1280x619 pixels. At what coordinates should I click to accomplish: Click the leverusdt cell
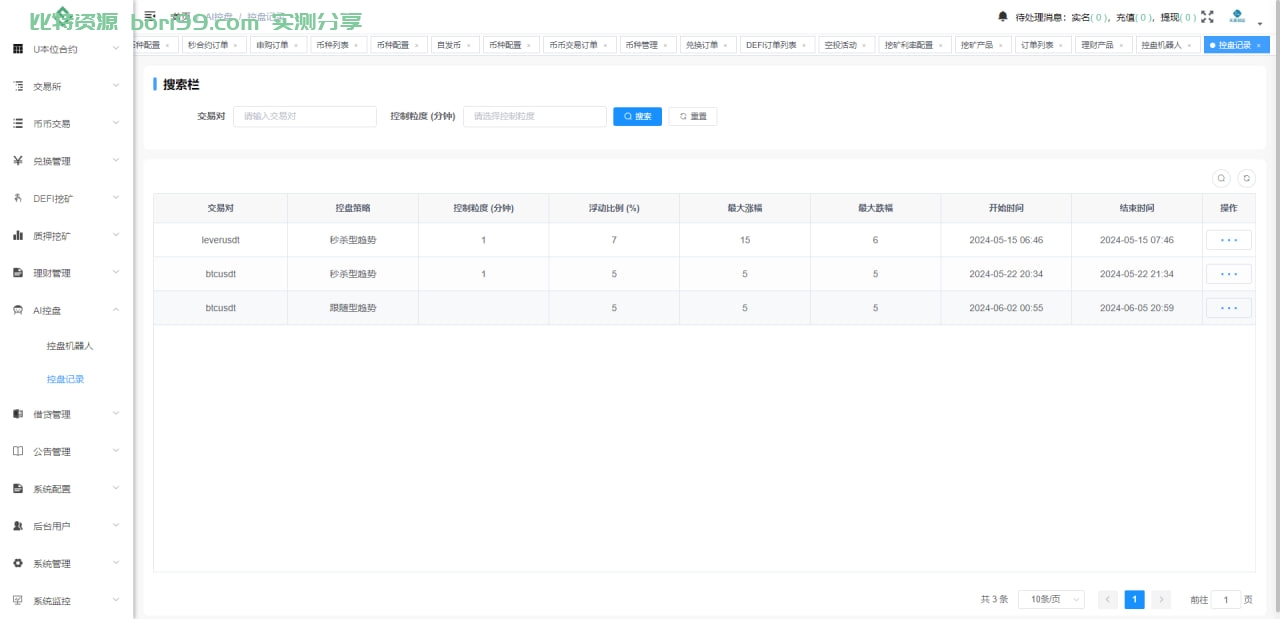click(x=220, y=240)
